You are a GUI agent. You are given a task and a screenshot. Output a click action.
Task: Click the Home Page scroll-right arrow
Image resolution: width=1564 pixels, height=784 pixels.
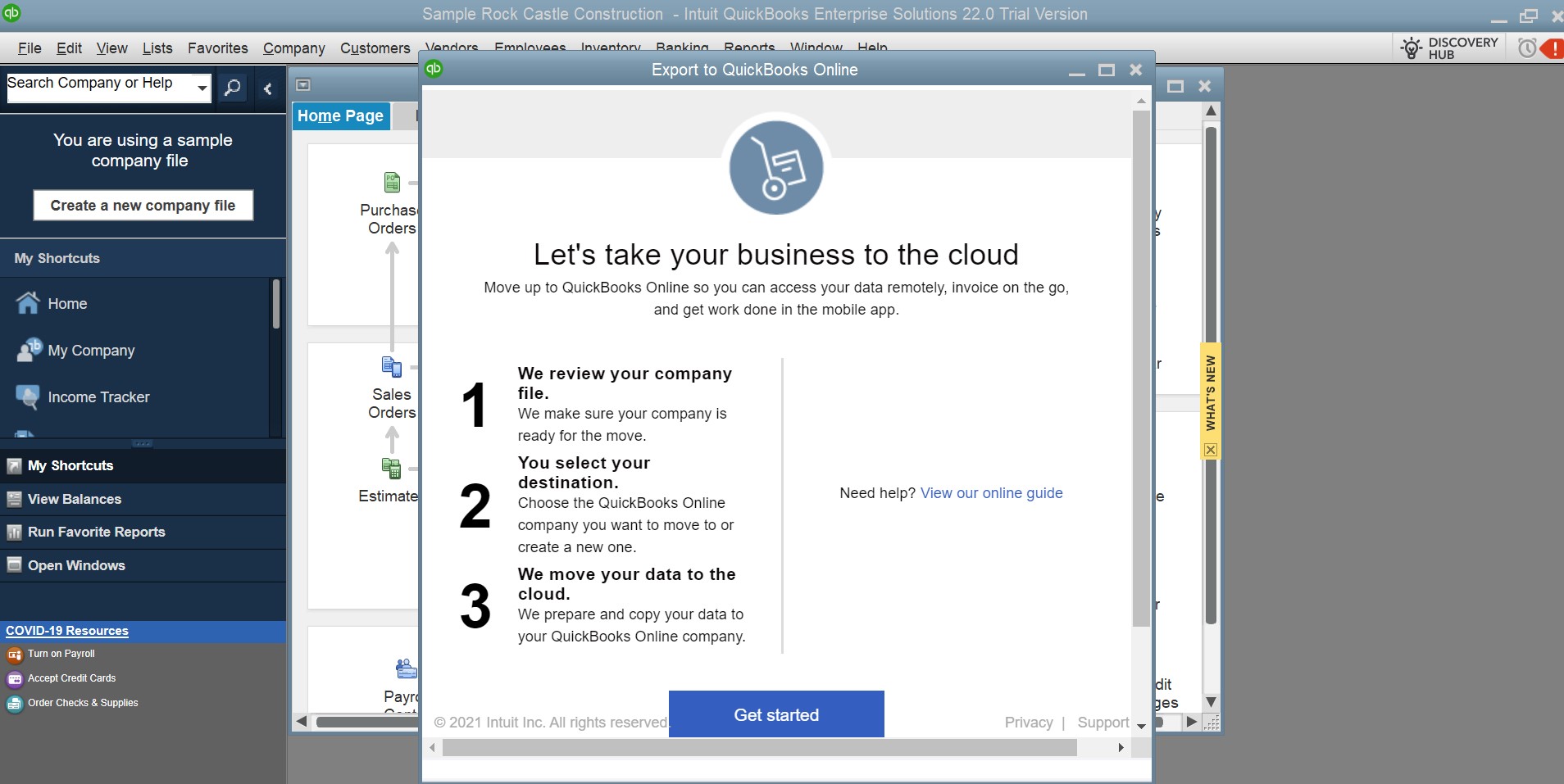[x=1191, y=722]
